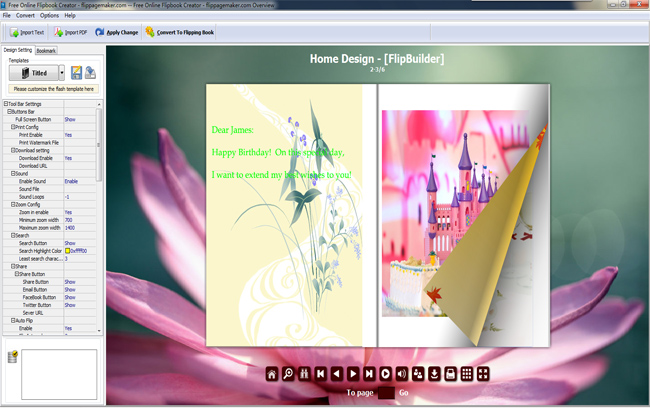The width and height of the screenshot is (650, 408).
Task: Toggle flipbook sound with the speaker icon
Action: point(401,374)
